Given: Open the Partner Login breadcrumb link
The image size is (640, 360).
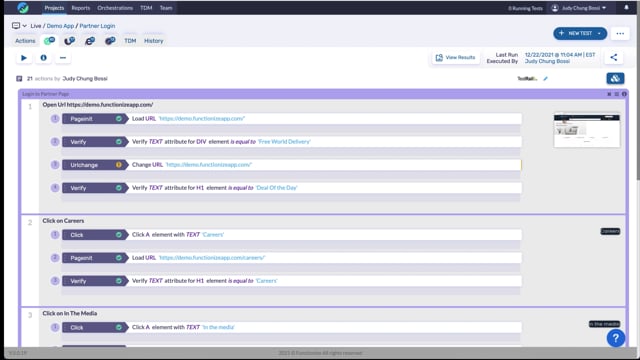Looking at the screenshot, I should coord(97,26).
